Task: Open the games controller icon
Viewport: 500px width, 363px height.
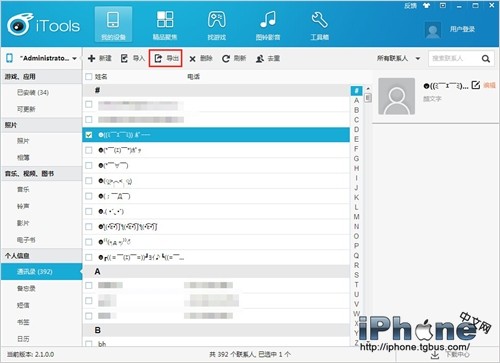Action: click(216, 19)
